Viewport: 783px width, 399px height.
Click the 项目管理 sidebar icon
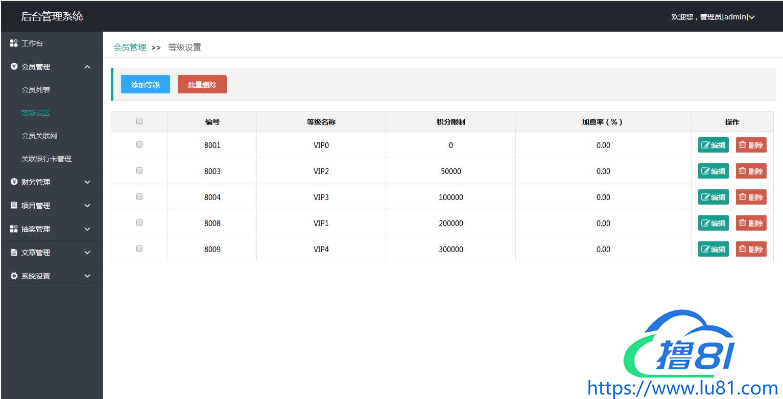click(x=14, y=205)
